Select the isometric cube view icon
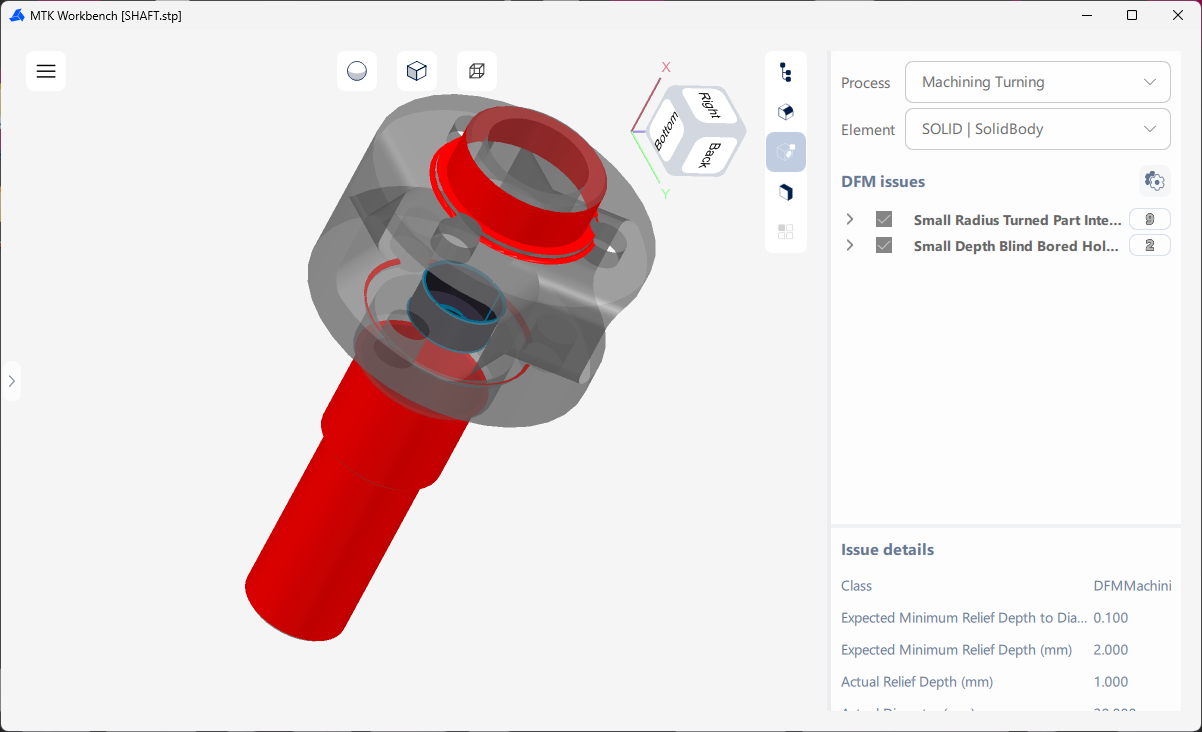The height and width of the screenshot is (732, 1202). click(x=417, y=71)
